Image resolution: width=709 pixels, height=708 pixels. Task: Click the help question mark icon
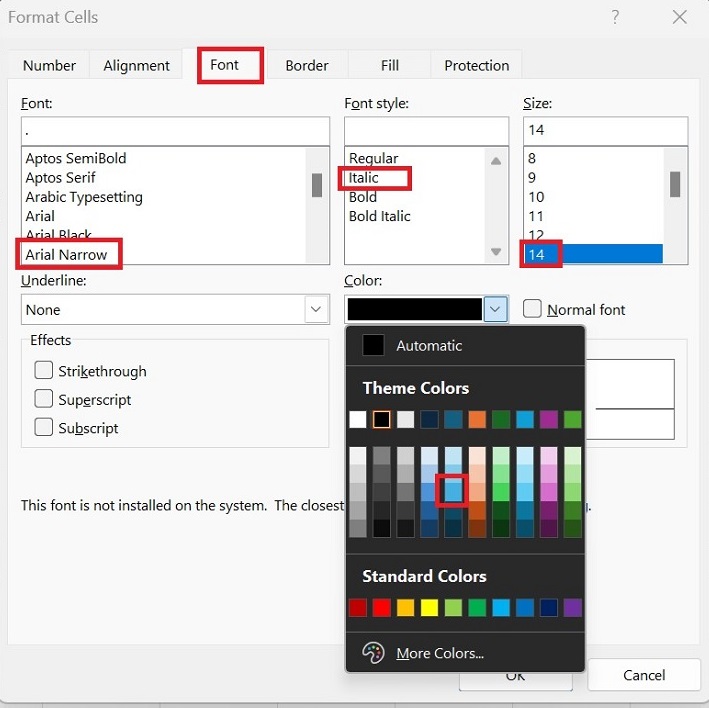615,17
